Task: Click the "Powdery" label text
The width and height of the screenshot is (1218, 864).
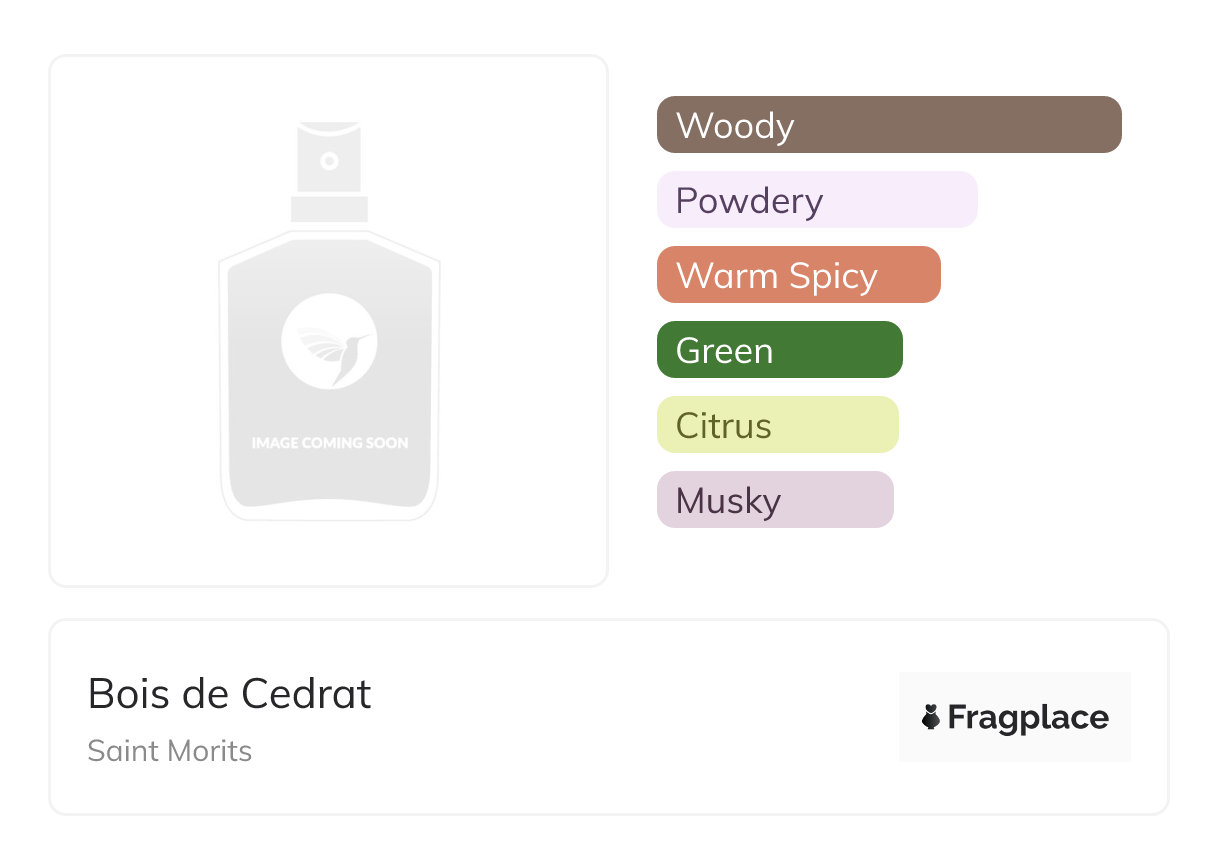Action: click(x=749, y=201)
